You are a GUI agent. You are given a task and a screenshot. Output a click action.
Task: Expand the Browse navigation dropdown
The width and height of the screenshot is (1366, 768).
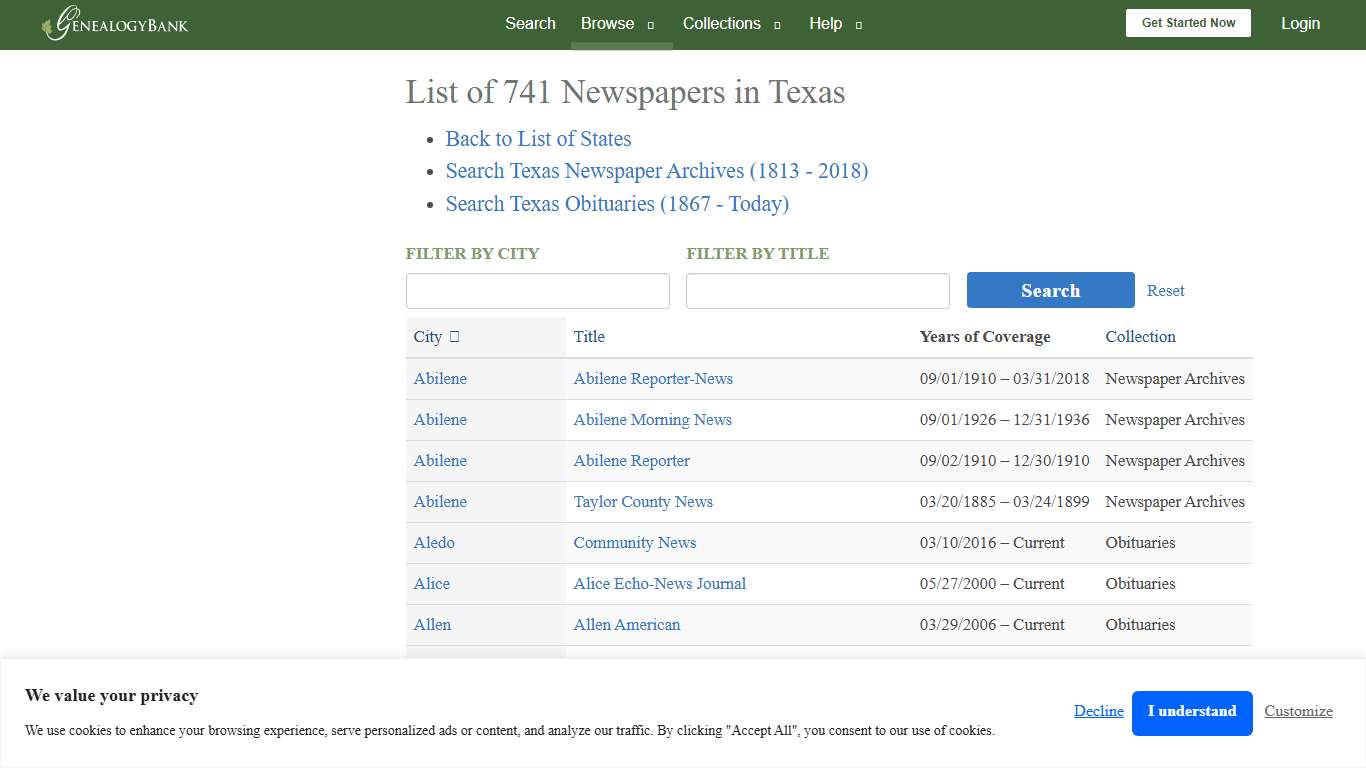tap(607, 24)
